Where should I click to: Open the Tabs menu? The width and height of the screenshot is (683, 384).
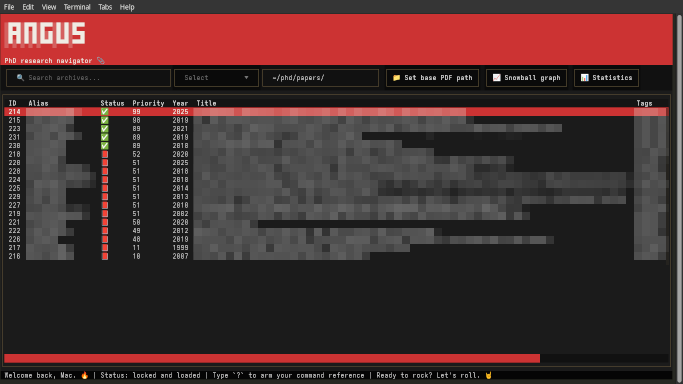pyautogui.click(x=105, y=7)
